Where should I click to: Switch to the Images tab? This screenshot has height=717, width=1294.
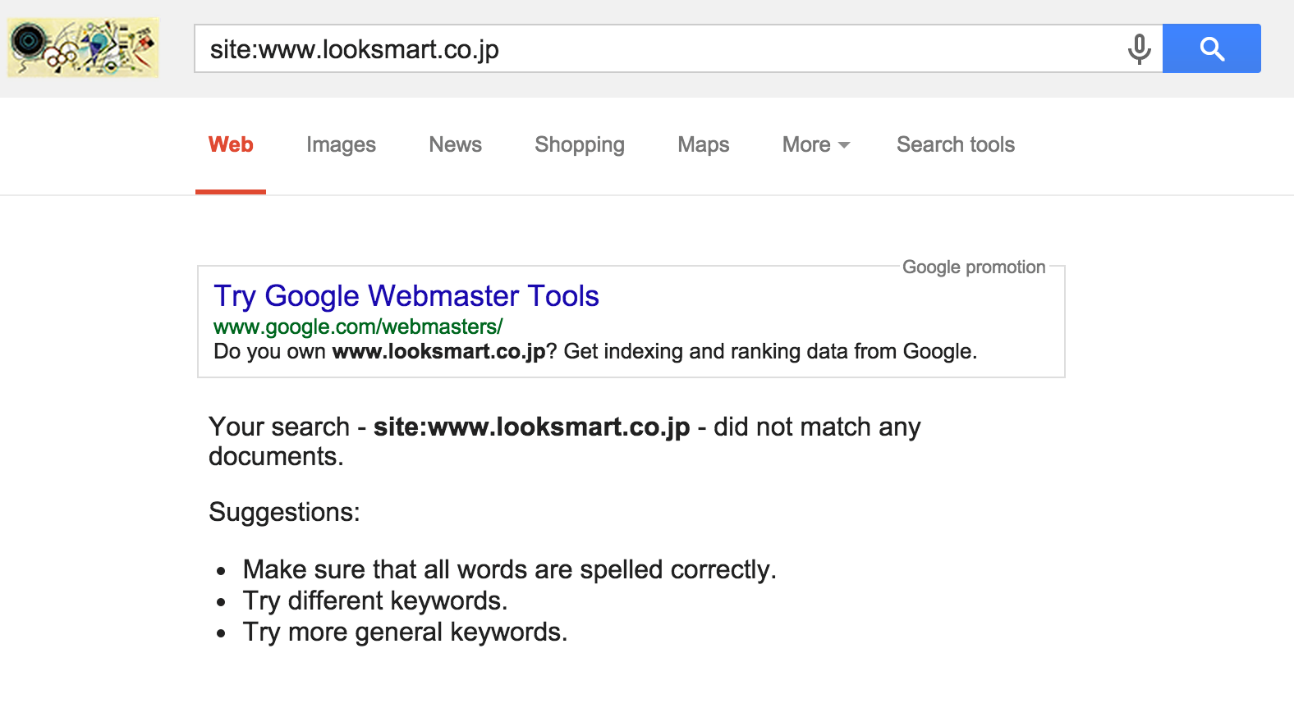point(341,145)
